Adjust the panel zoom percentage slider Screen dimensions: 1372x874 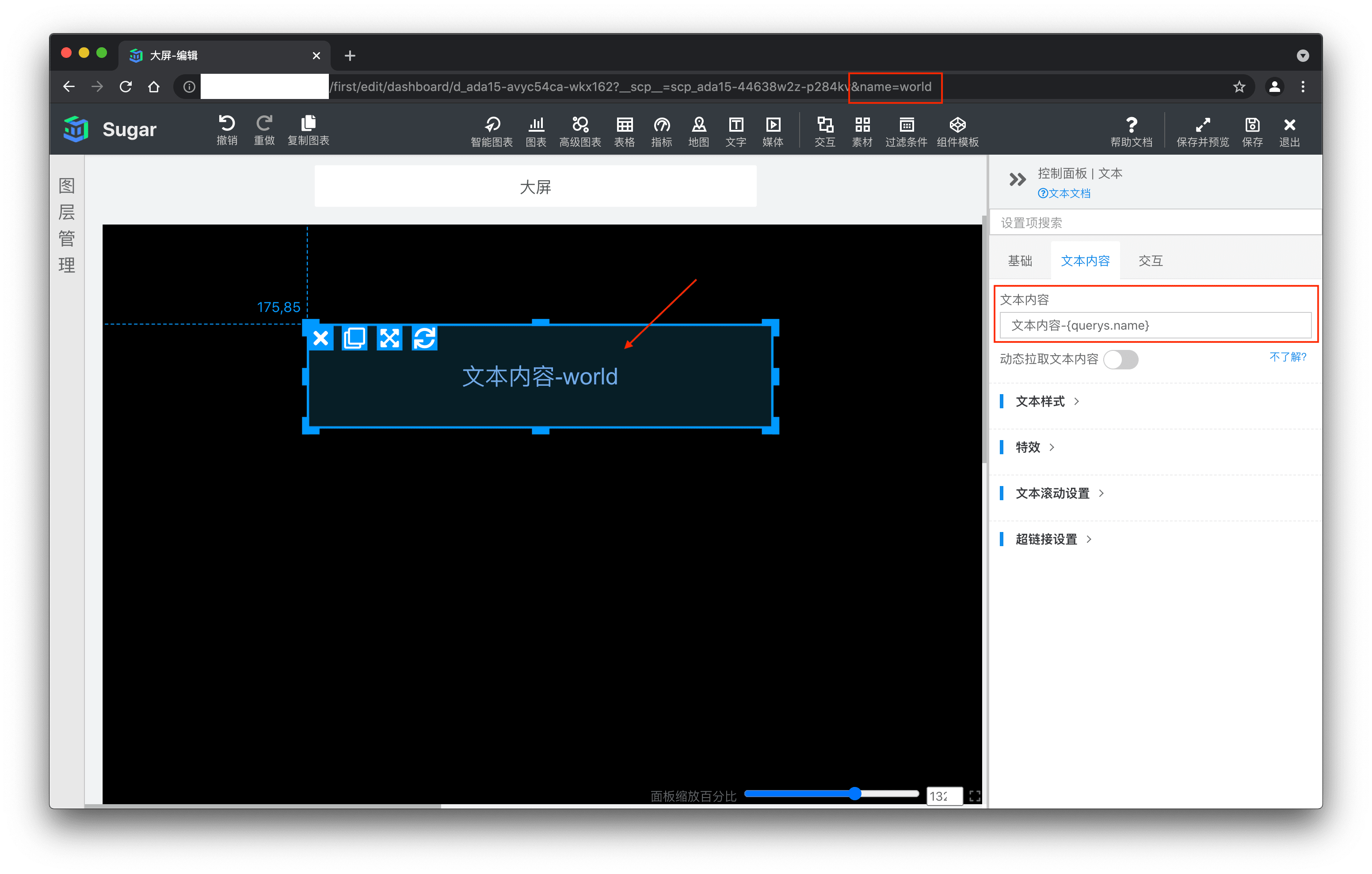coord(831,794)
